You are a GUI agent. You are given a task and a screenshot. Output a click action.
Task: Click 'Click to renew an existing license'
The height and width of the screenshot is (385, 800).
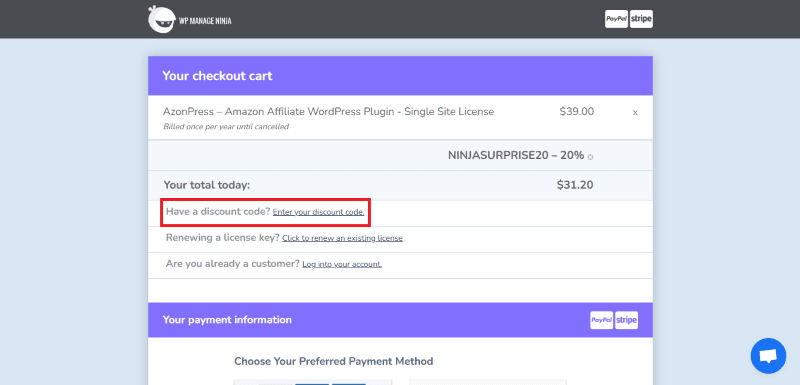pyautogui.click(x=342, y=238)
